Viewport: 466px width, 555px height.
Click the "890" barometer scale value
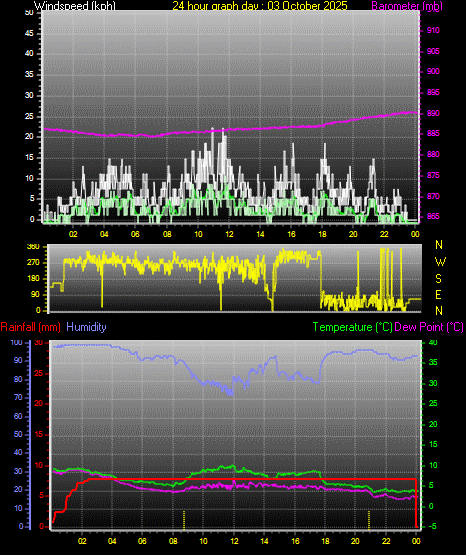[x=433, y=113]
